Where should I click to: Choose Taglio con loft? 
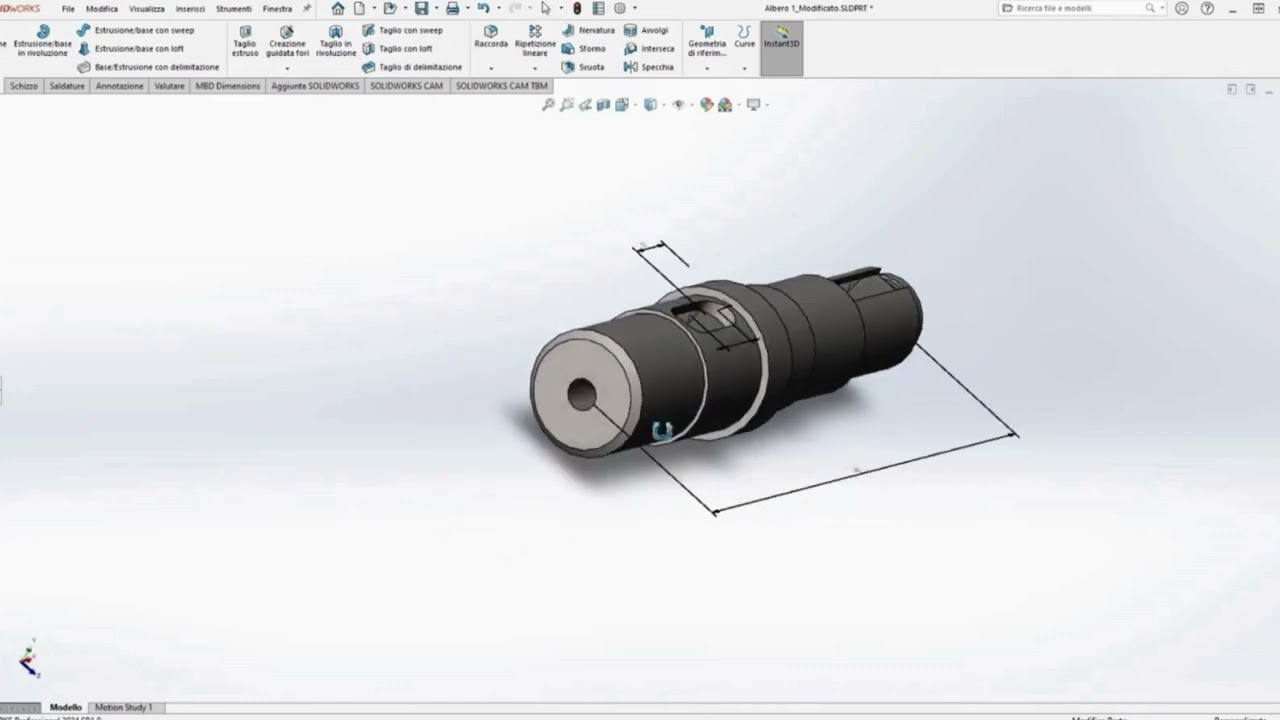pyautogui.click(x=397, y=48)
